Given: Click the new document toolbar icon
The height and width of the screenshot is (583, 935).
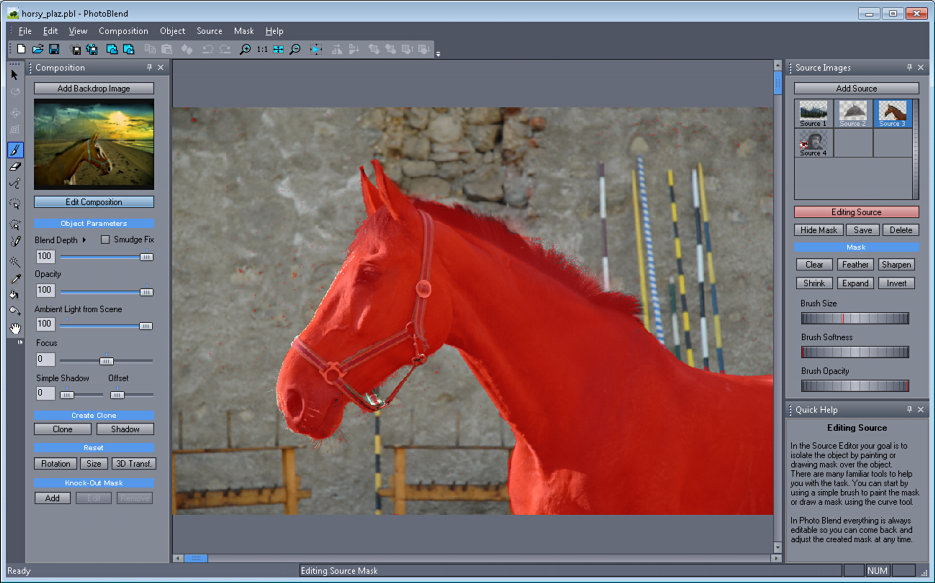Looking at the screenshot, I should [21, 49].
